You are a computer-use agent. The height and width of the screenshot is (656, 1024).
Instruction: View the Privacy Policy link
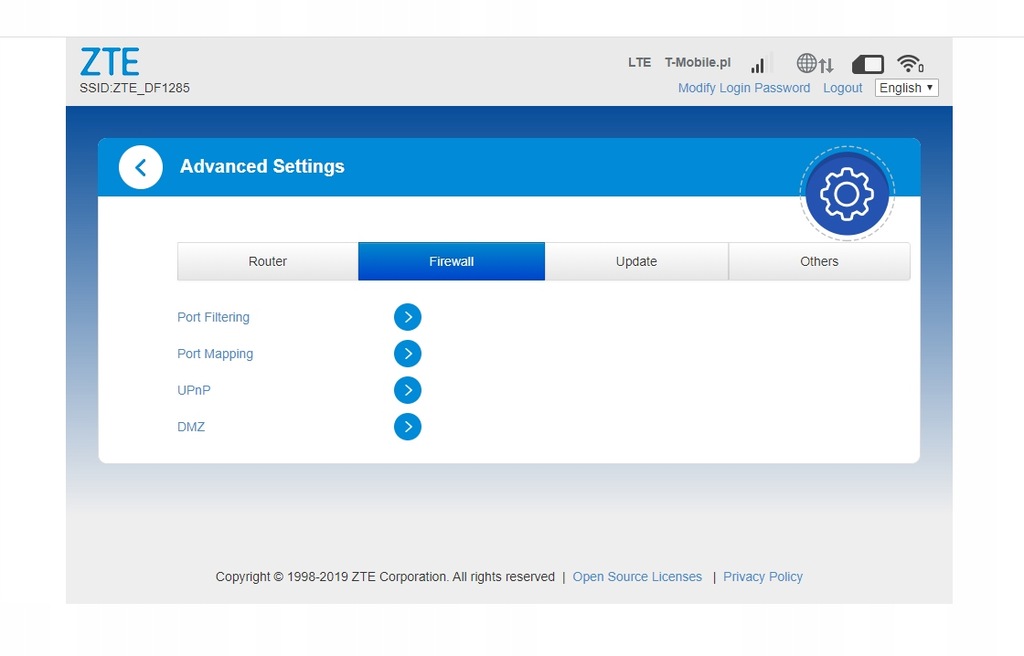(763, 577)
